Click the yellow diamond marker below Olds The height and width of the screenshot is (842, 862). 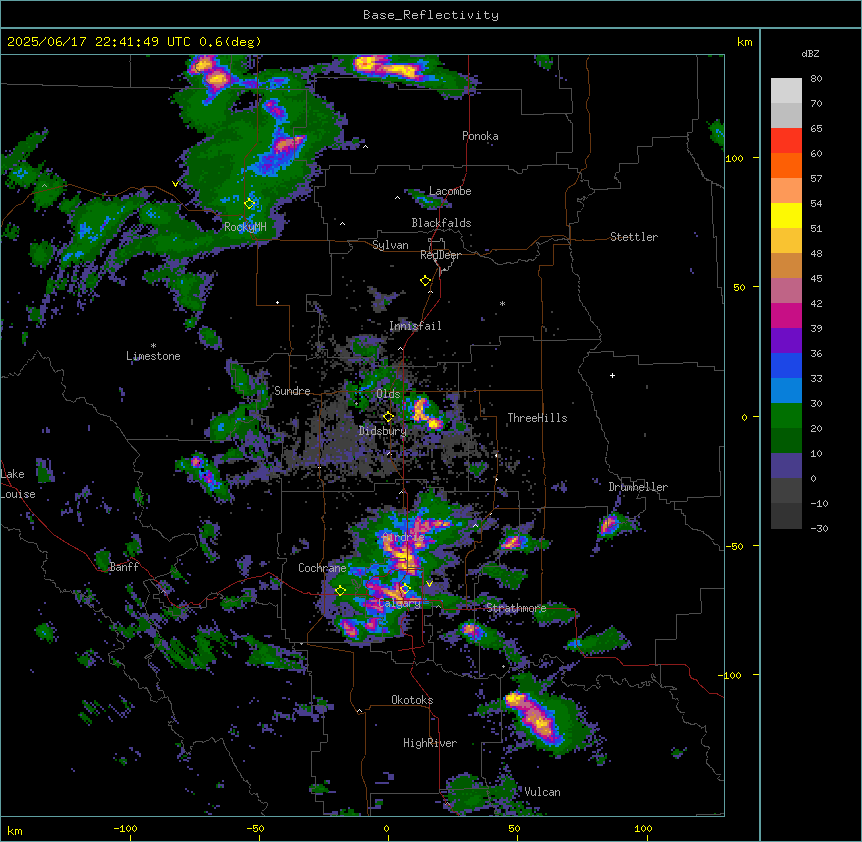(x=388, y=417)
